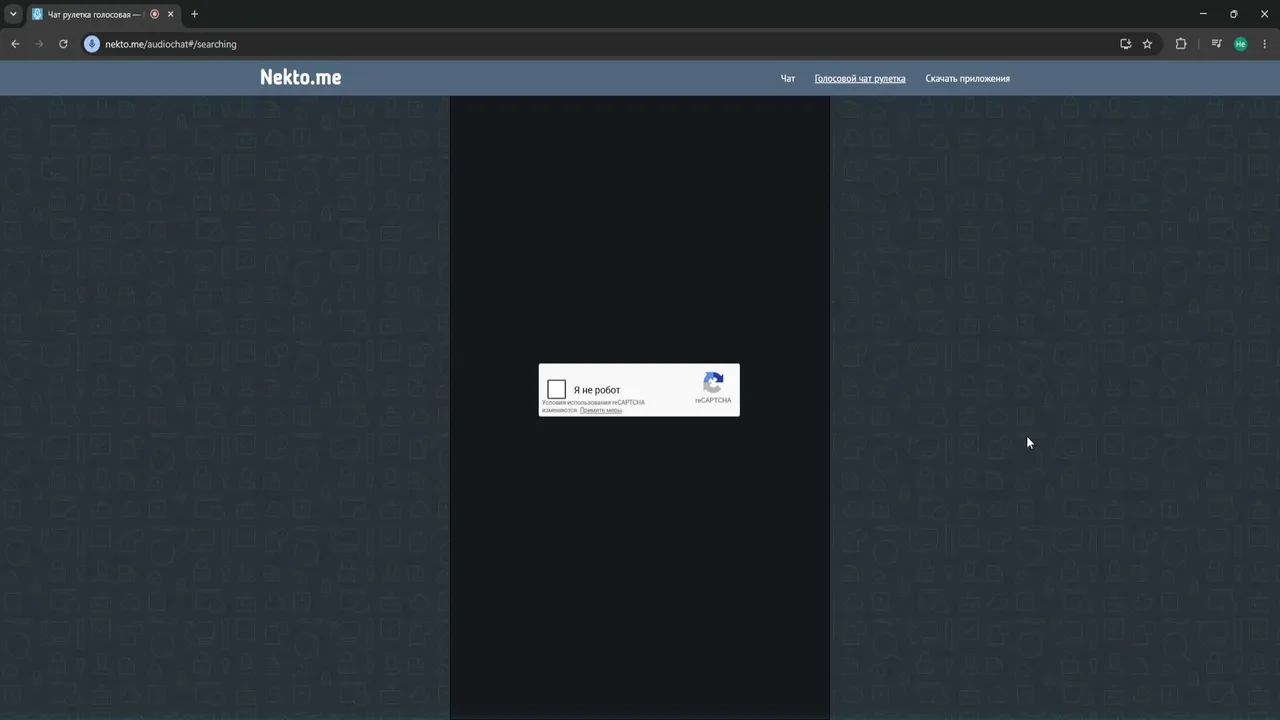Open 'Голосовой чат рулетка' navigation link

coord(860,78)
